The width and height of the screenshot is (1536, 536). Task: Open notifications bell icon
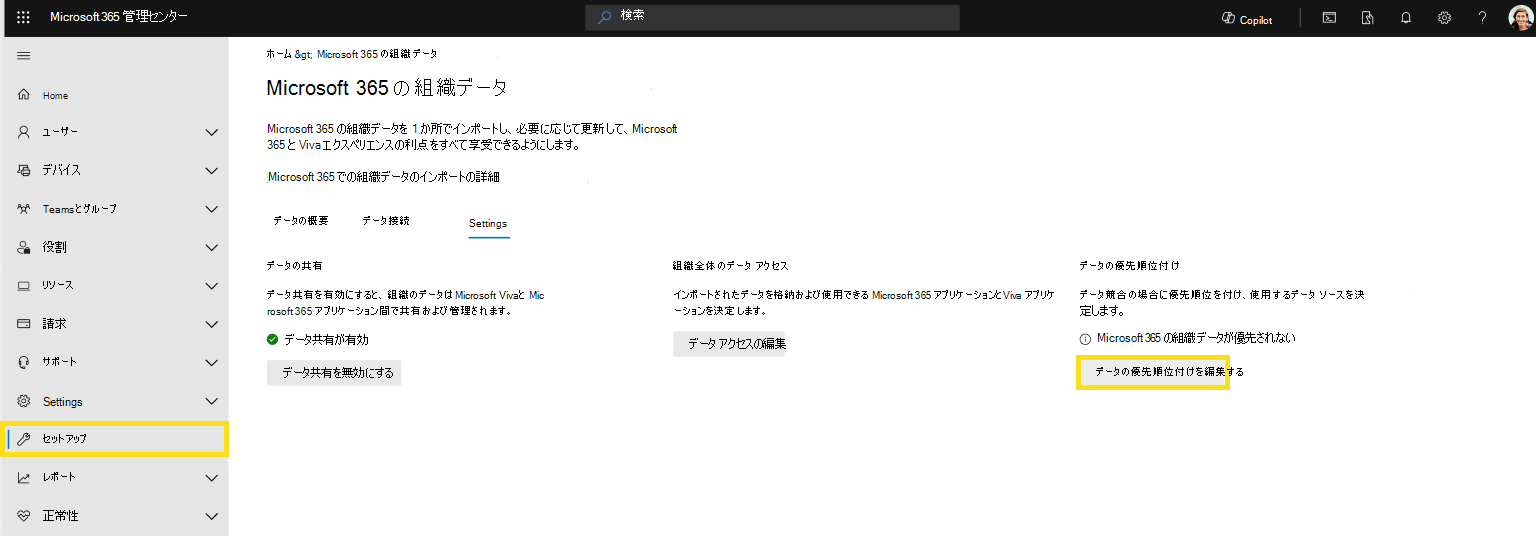tap(1406, 18)
